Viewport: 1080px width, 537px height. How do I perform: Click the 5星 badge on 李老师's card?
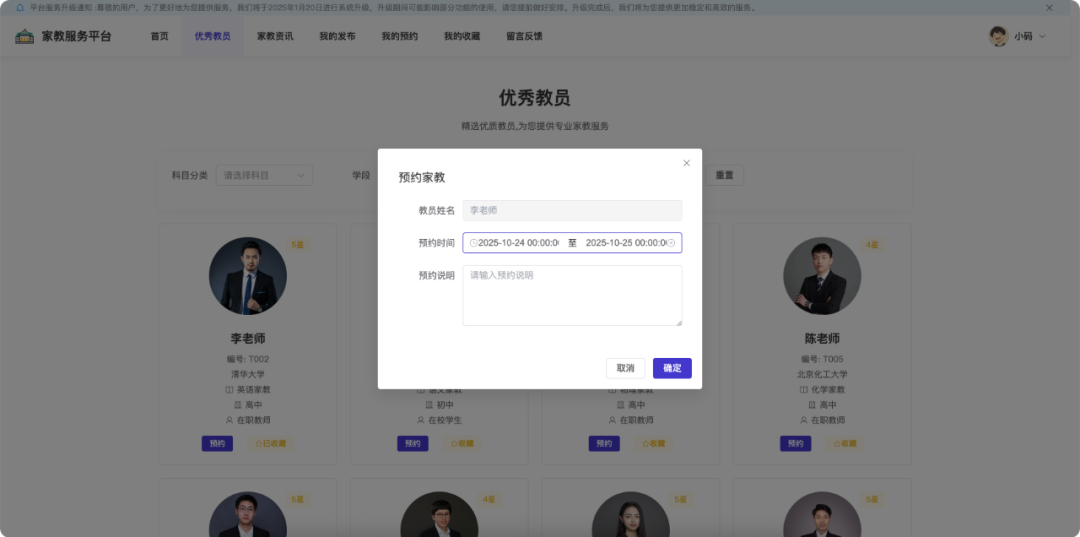298,245
